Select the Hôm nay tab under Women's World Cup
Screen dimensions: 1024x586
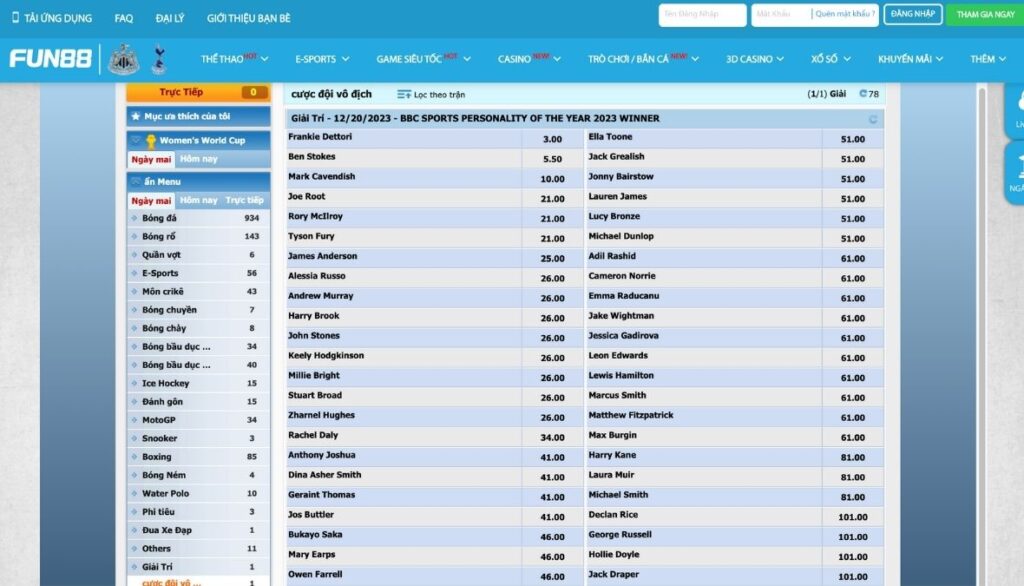coord(199,159)
